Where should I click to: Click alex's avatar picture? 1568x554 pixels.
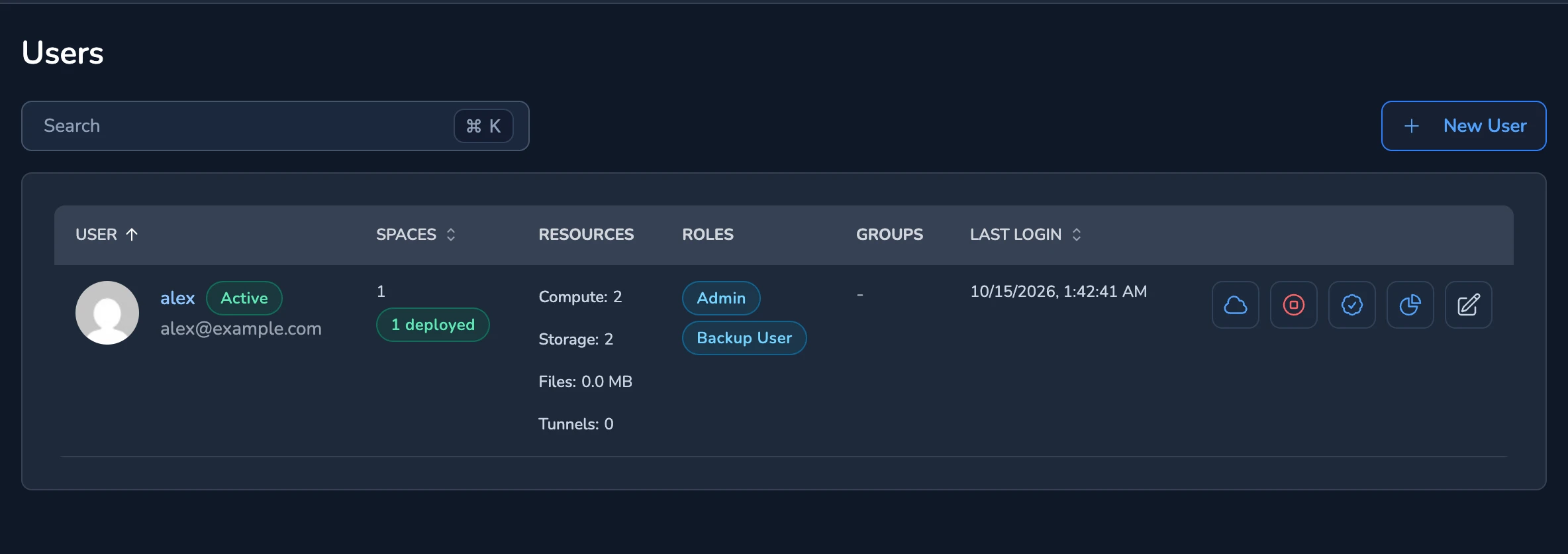coord(107,313)
